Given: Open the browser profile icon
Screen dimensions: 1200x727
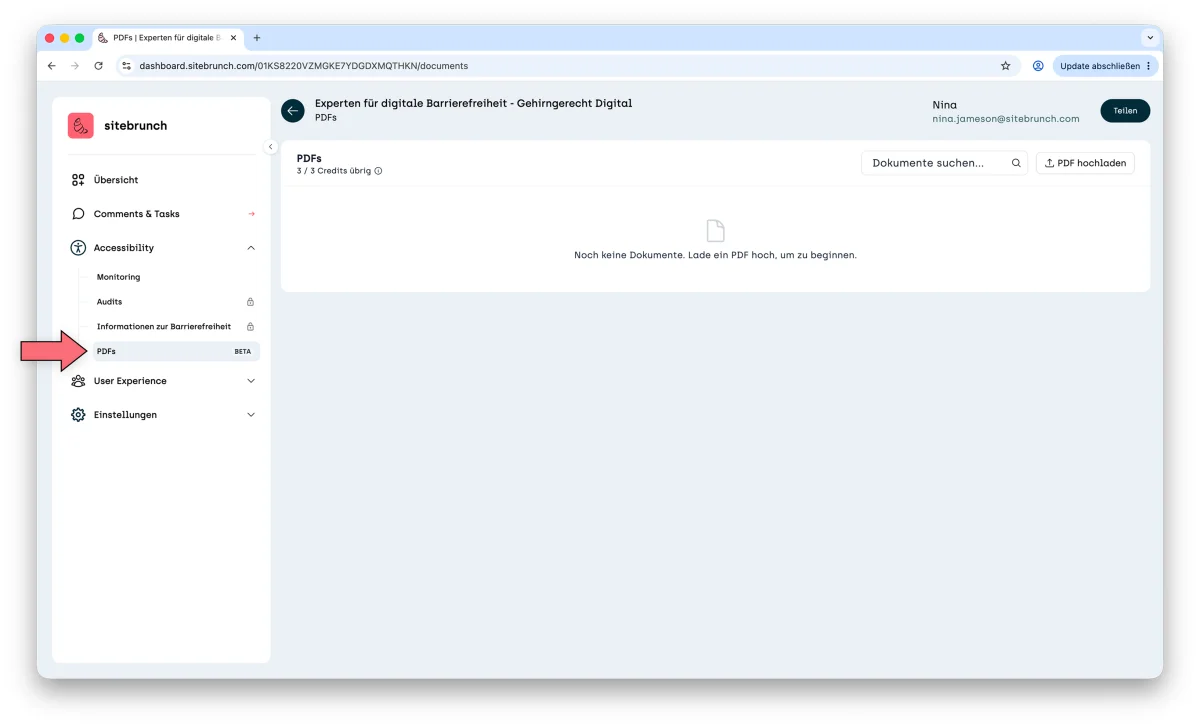Looking at the screenshot, I should pos(1038,66).
